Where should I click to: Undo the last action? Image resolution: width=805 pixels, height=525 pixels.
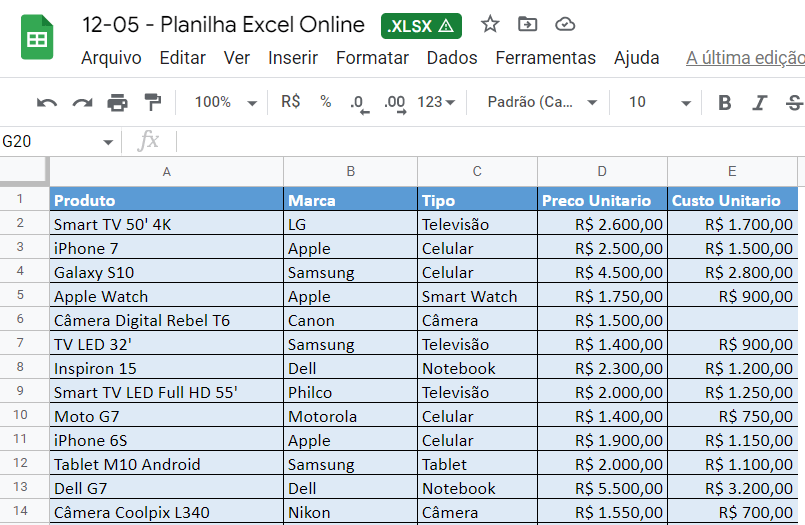click(47, 103)
